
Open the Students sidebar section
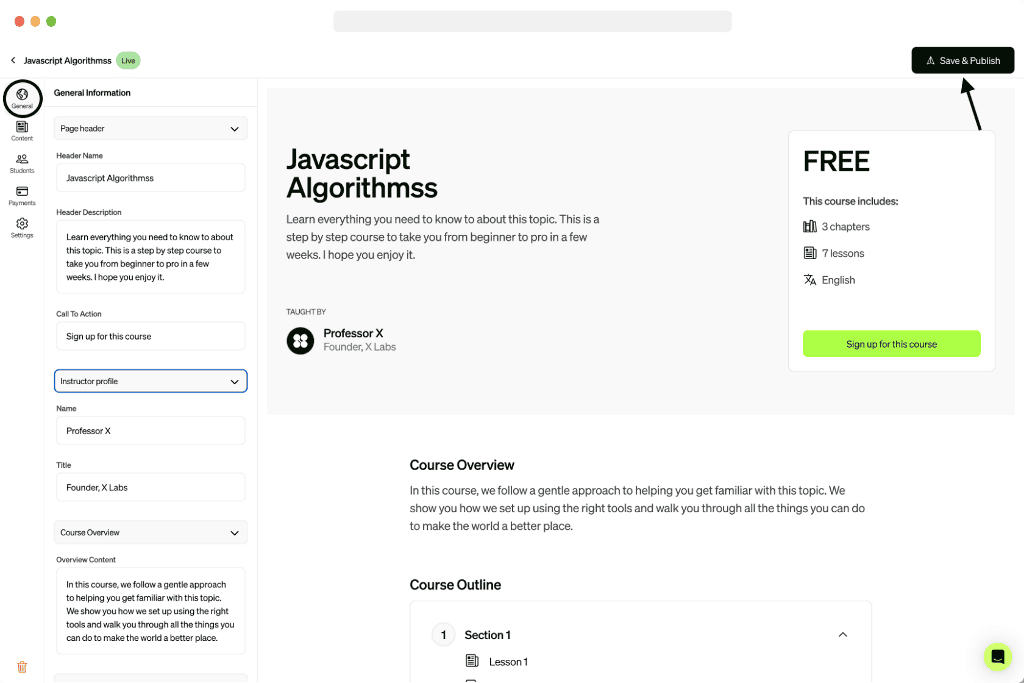22,163
